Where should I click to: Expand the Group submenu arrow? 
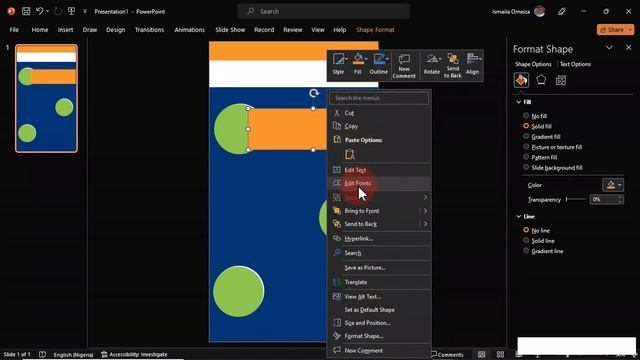point(425,197)
